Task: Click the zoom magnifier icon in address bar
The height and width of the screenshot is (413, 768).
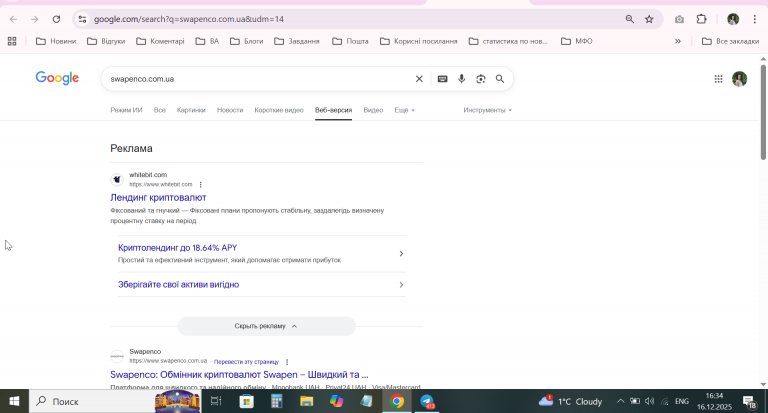Action: (629, 19)
